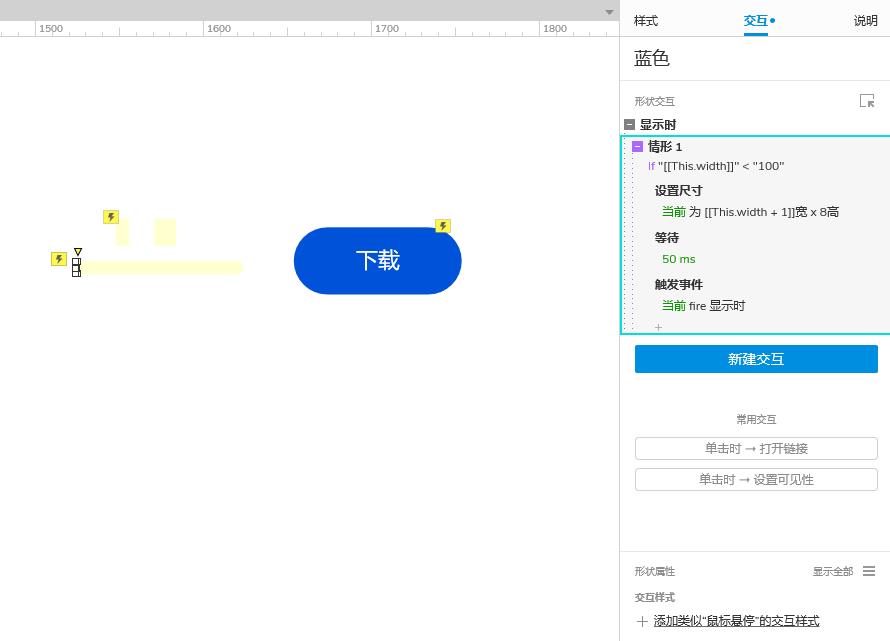This screenshot has height=641, width=890.
Task: Select the 等待 action
Action: (666, 237)
